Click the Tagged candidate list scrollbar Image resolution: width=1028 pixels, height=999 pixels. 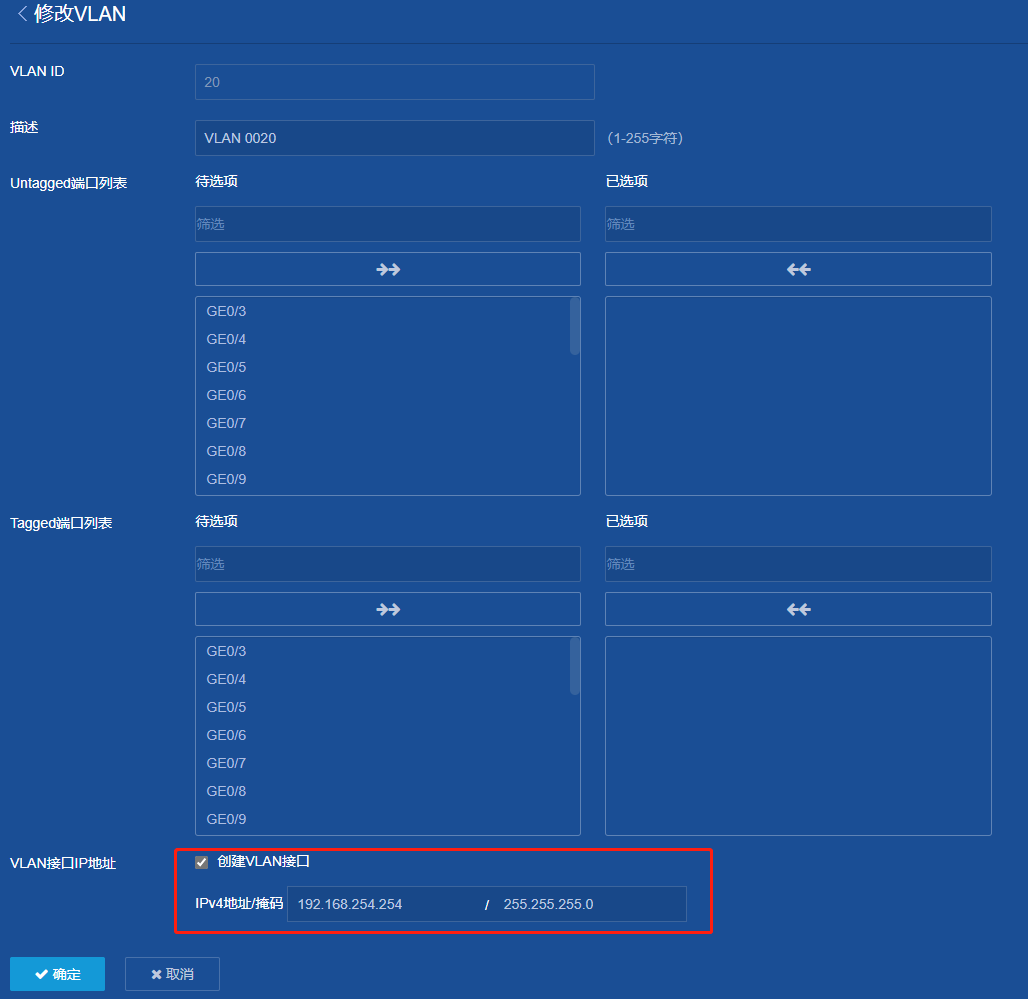click(575, 666)
